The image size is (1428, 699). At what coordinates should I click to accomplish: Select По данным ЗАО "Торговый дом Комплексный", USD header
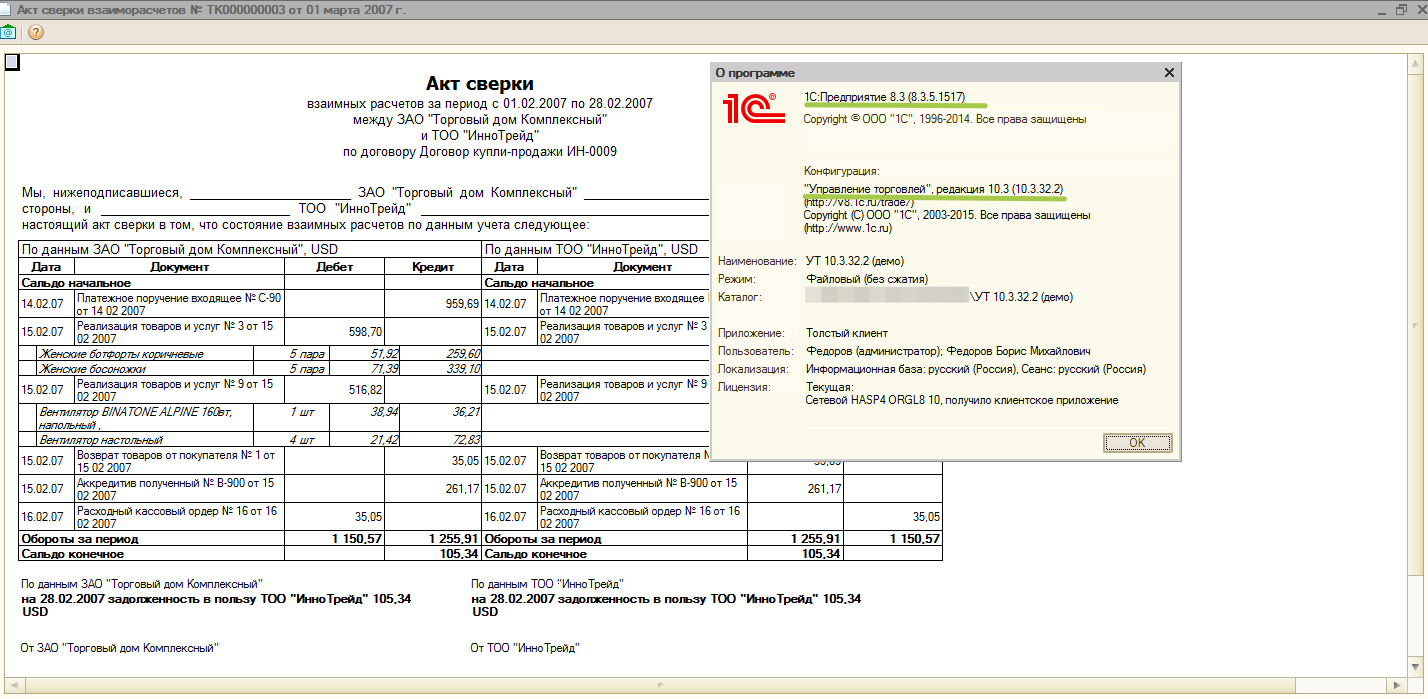[250, 250]
